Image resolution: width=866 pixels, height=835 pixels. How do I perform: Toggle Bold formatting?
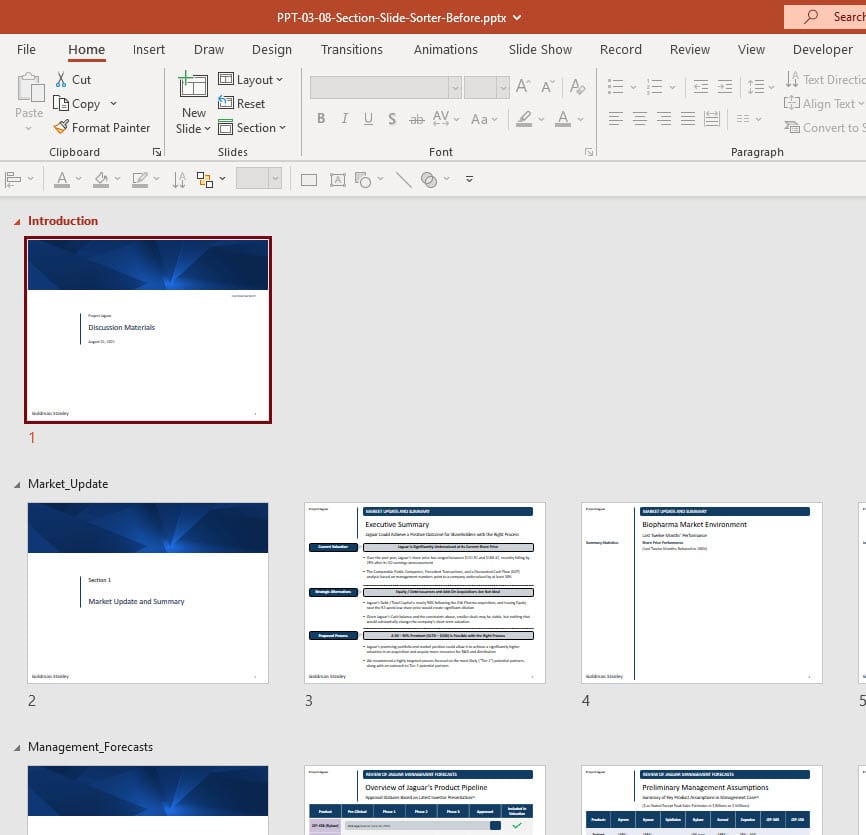point(321,119)
